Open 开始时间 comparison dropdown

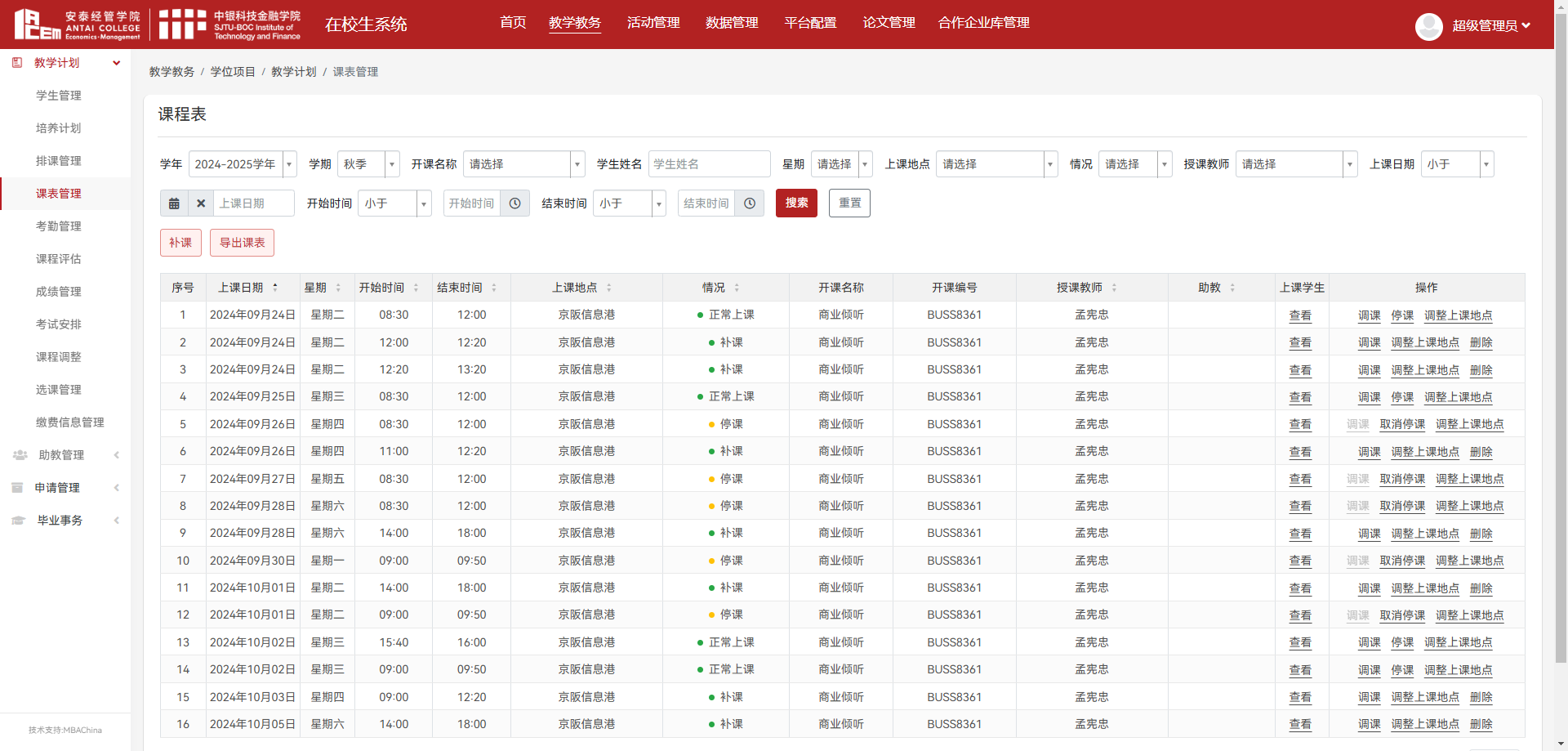[394, 203]
